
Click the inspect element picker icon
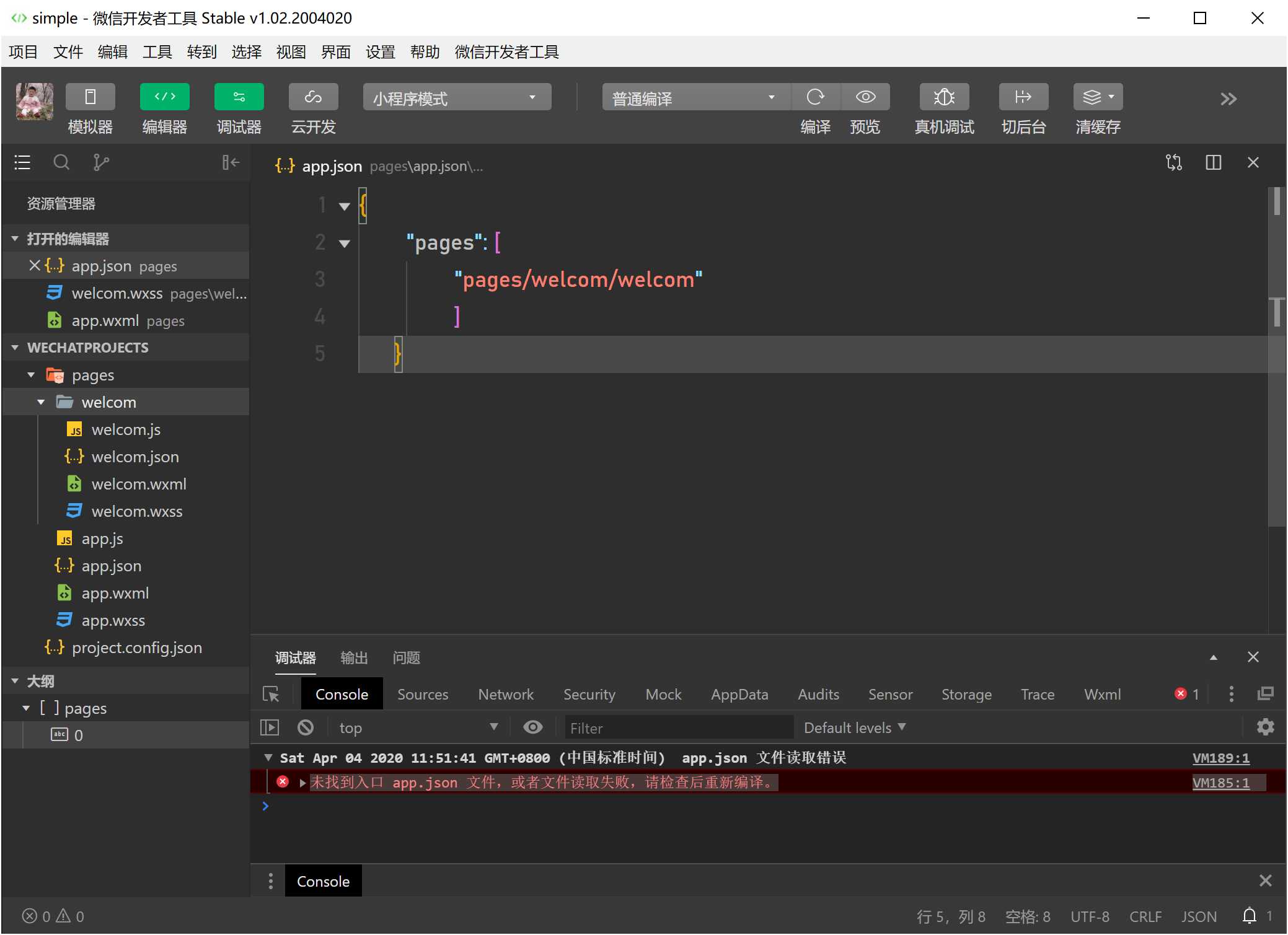271,694
